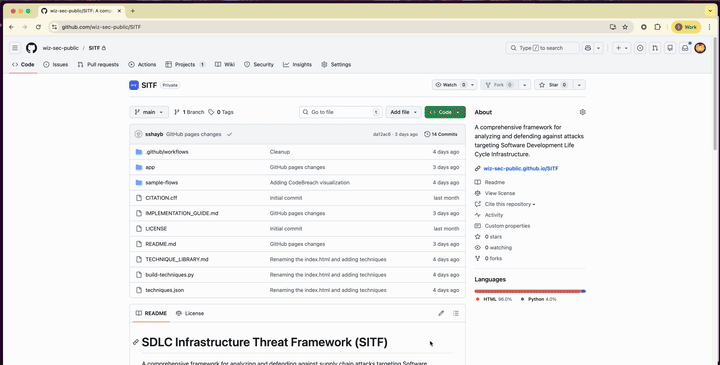
Task: Expand Watch options dropdown arrow
Action: (x=472, y=85)
